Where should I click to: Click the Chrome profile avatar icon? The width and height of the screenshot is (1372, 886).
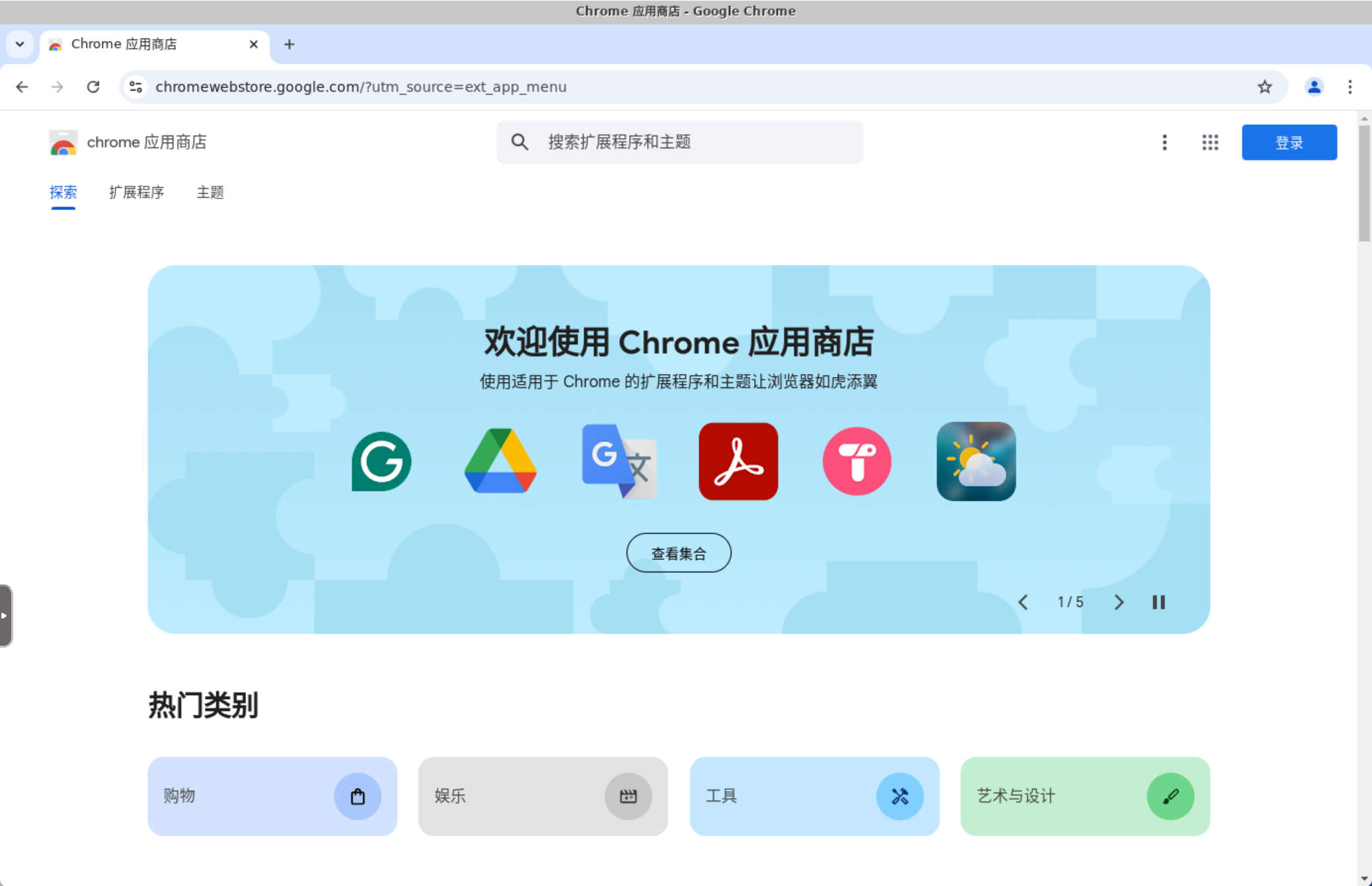(x=1314, y=87)
